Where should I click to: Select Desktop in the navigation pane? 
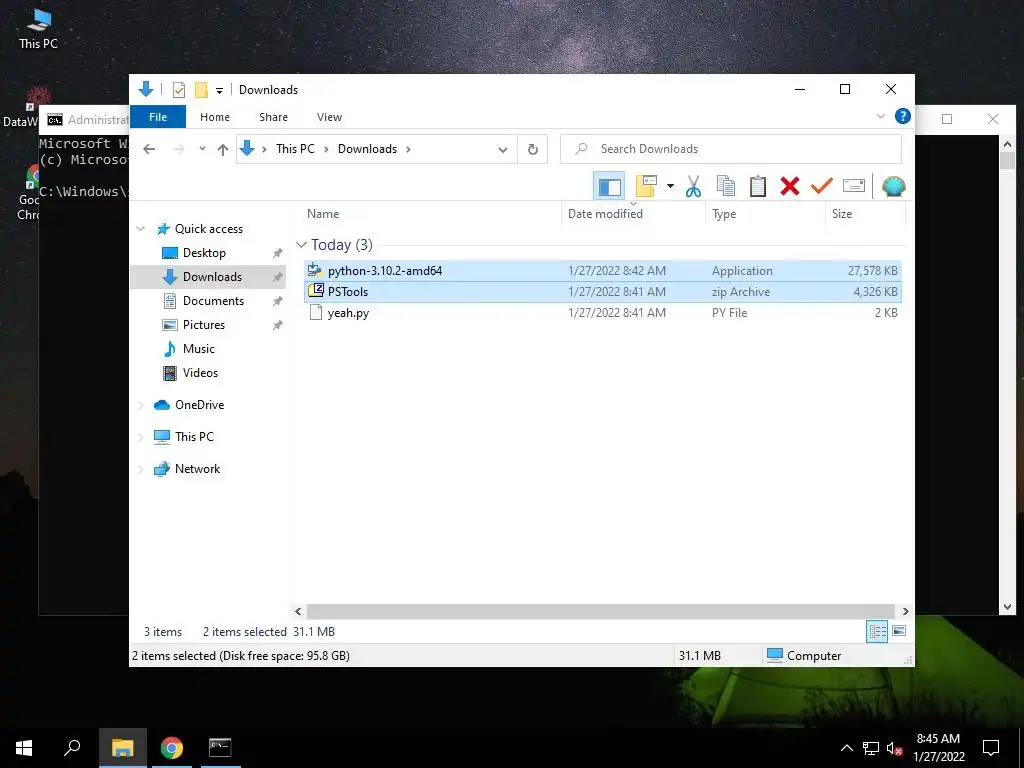[204, 253]
